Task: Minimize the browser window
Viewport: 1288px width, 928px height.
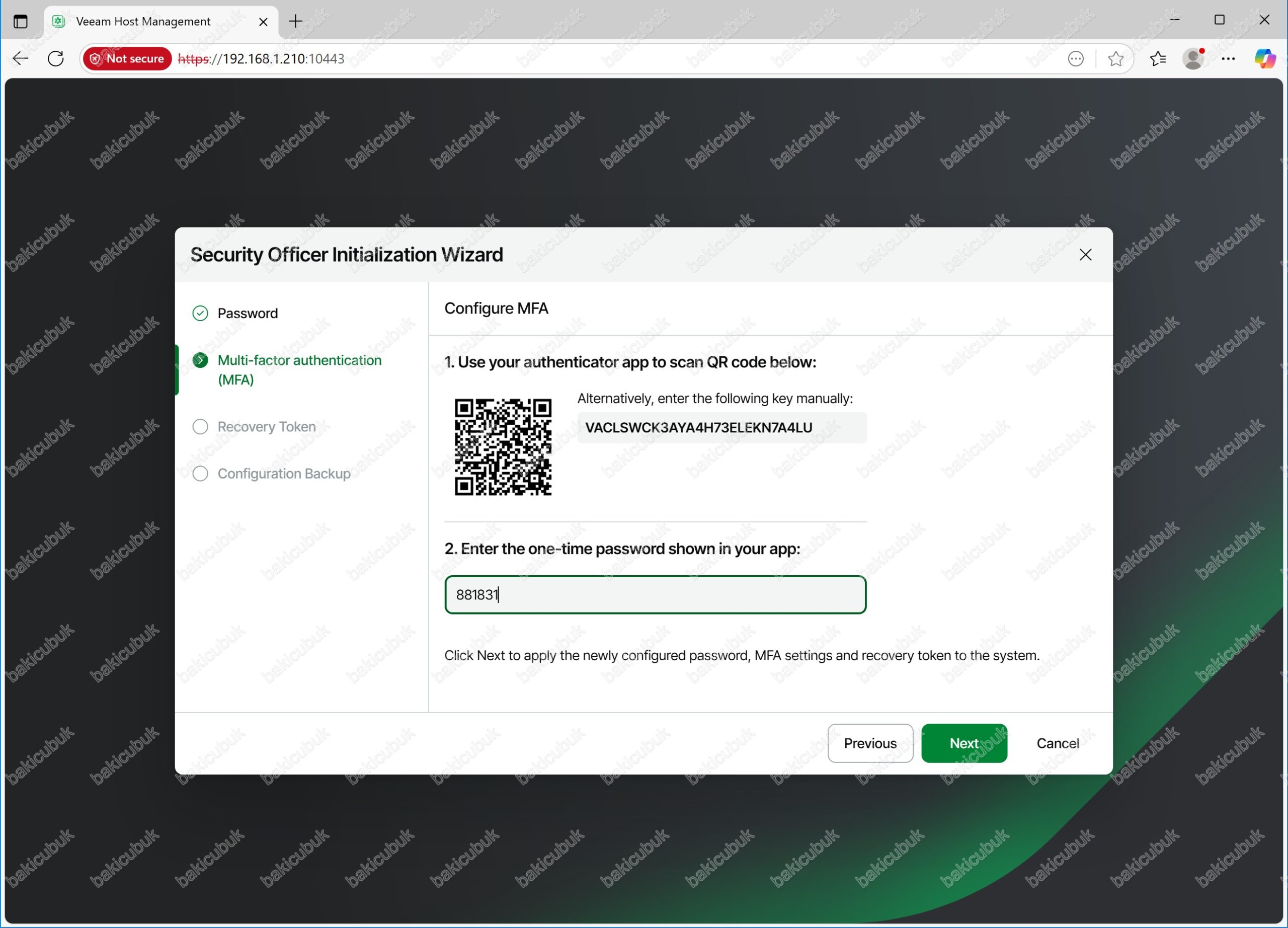Action: point(1175,20)
